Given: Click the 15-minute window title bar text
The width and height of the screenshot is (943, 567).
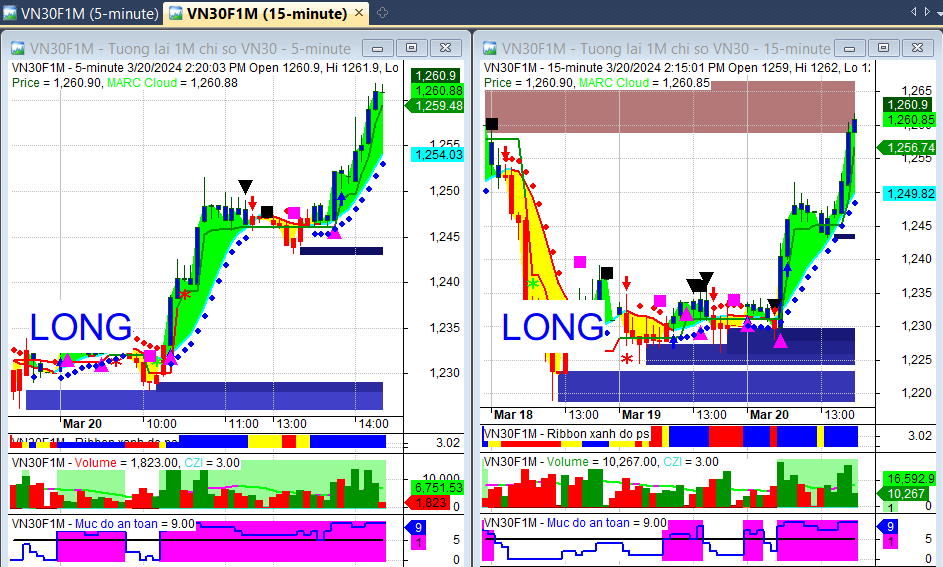Looking at the screenshot, I should point(666,49).
